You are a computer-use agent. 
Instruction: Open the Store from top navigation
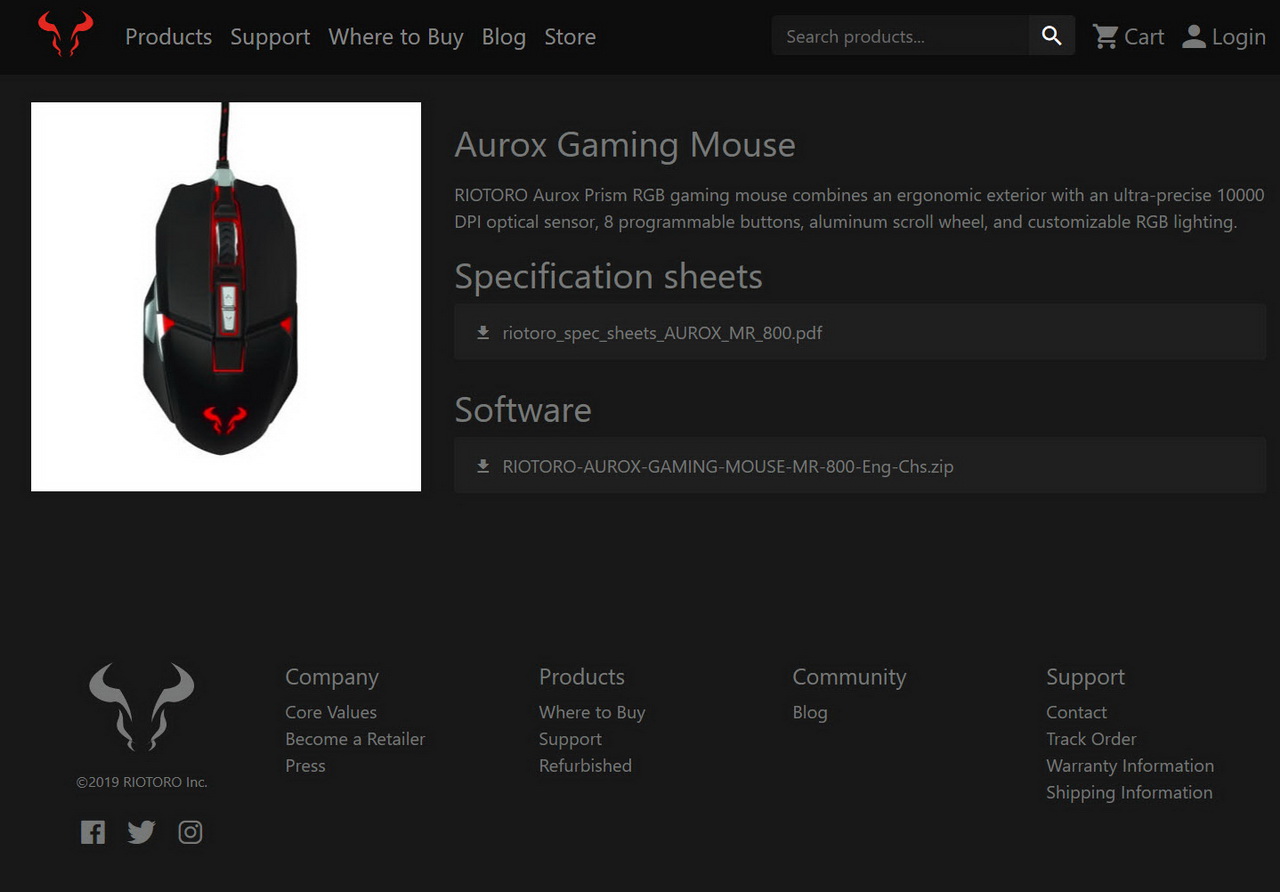point(570,37)
